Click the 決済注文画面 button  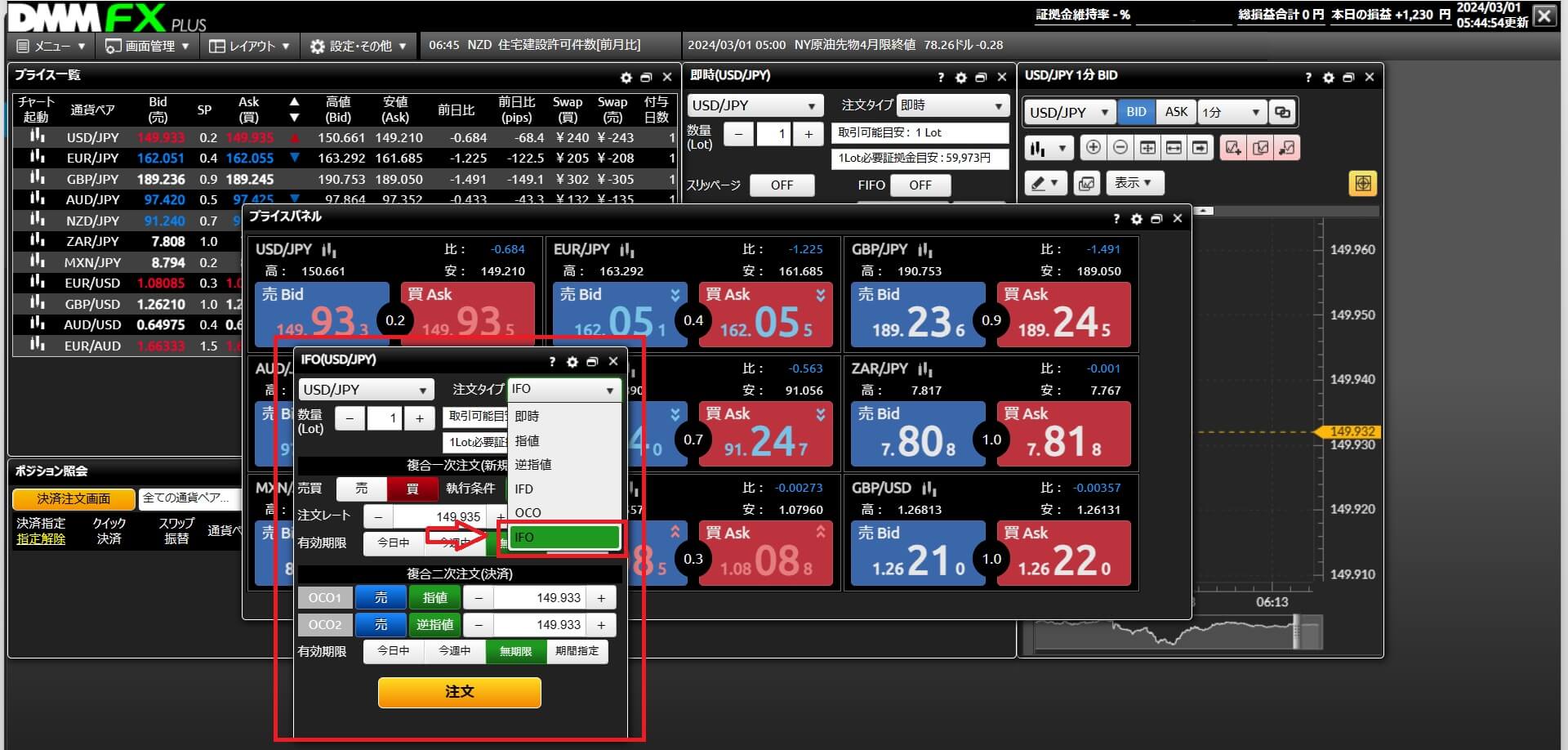tap(73, 498)
